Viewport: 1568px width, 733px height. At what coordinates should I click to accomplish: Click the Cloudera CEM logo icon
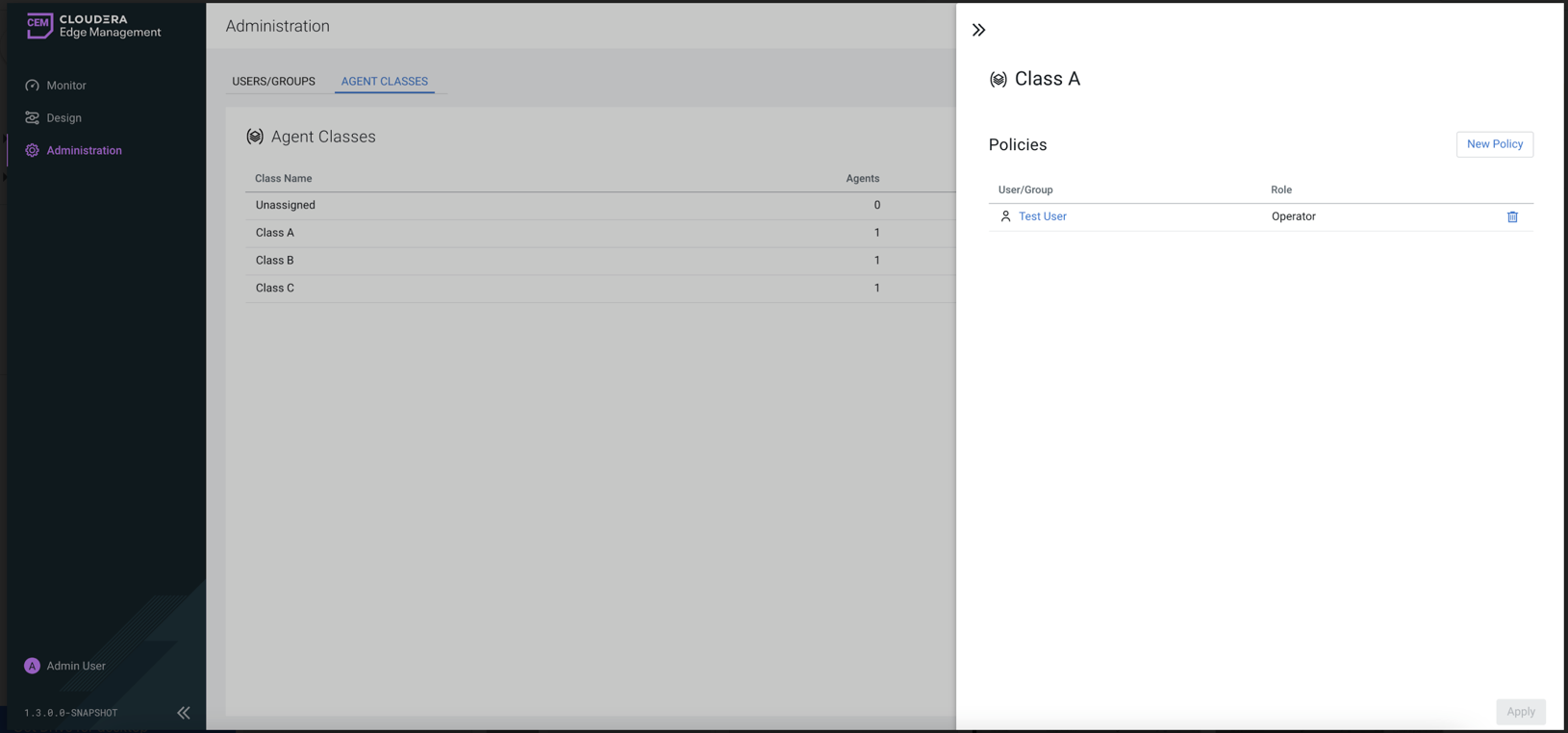pos(39,26)
